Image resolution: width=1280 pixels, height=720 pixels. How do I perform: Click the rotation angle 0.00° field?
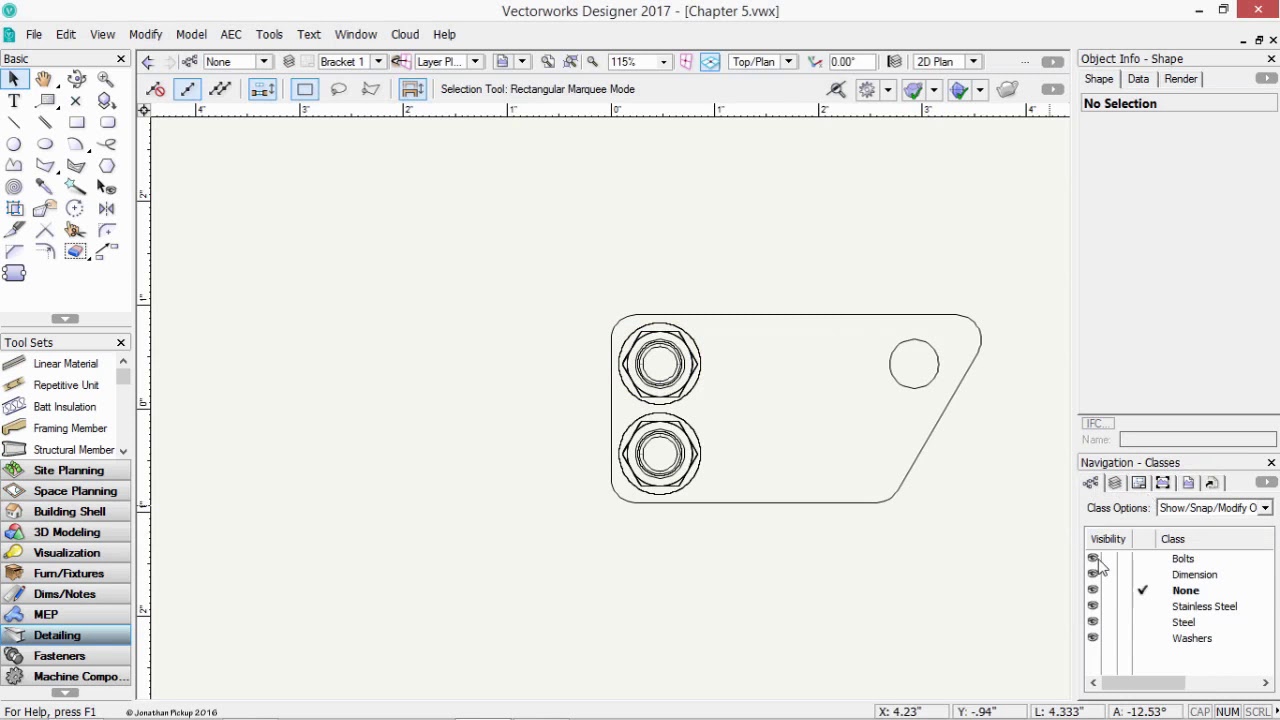[x=850, y=62]
